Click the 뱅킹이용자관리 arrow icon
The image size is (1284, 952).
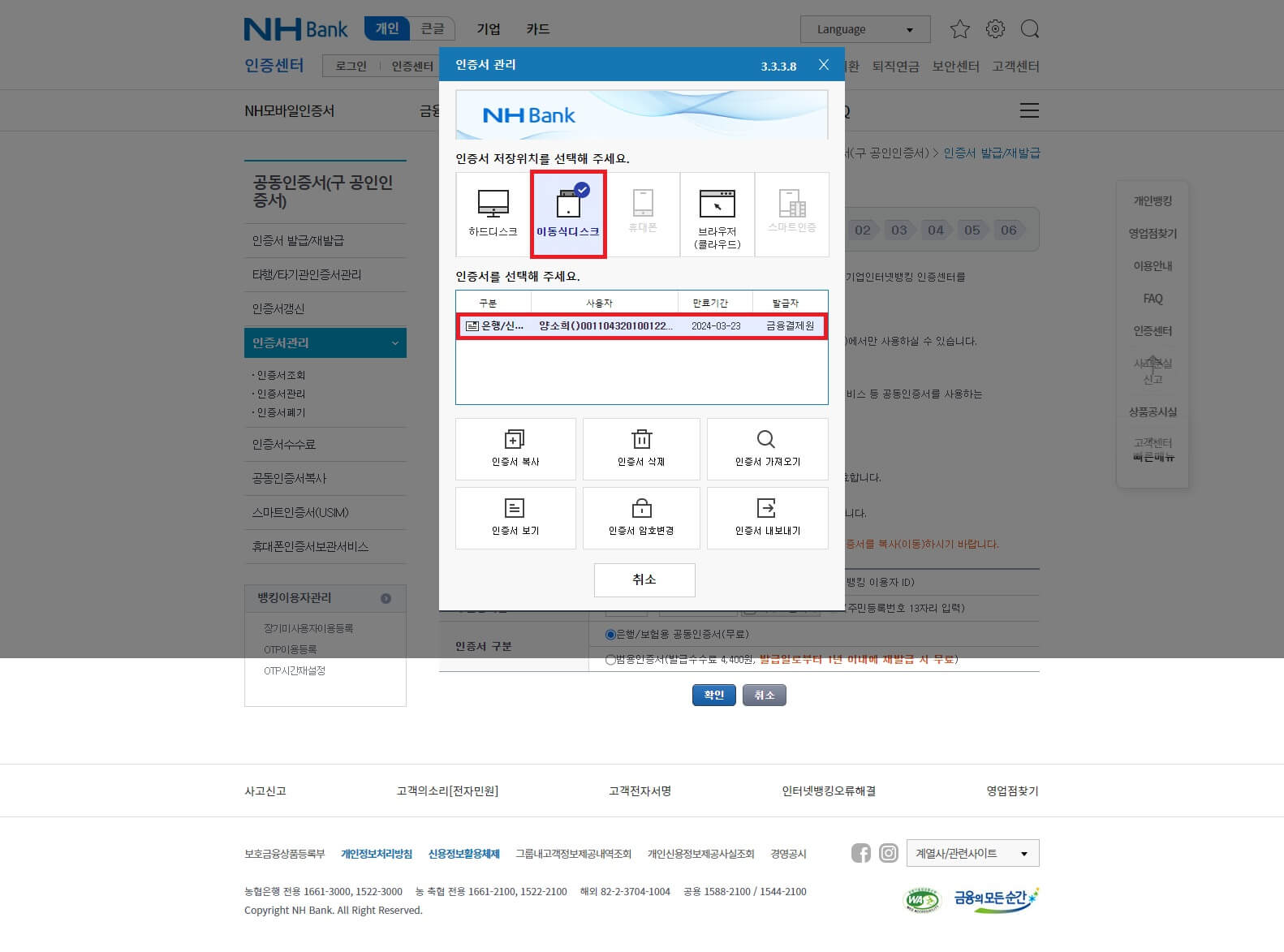click(x=386, y=598)
